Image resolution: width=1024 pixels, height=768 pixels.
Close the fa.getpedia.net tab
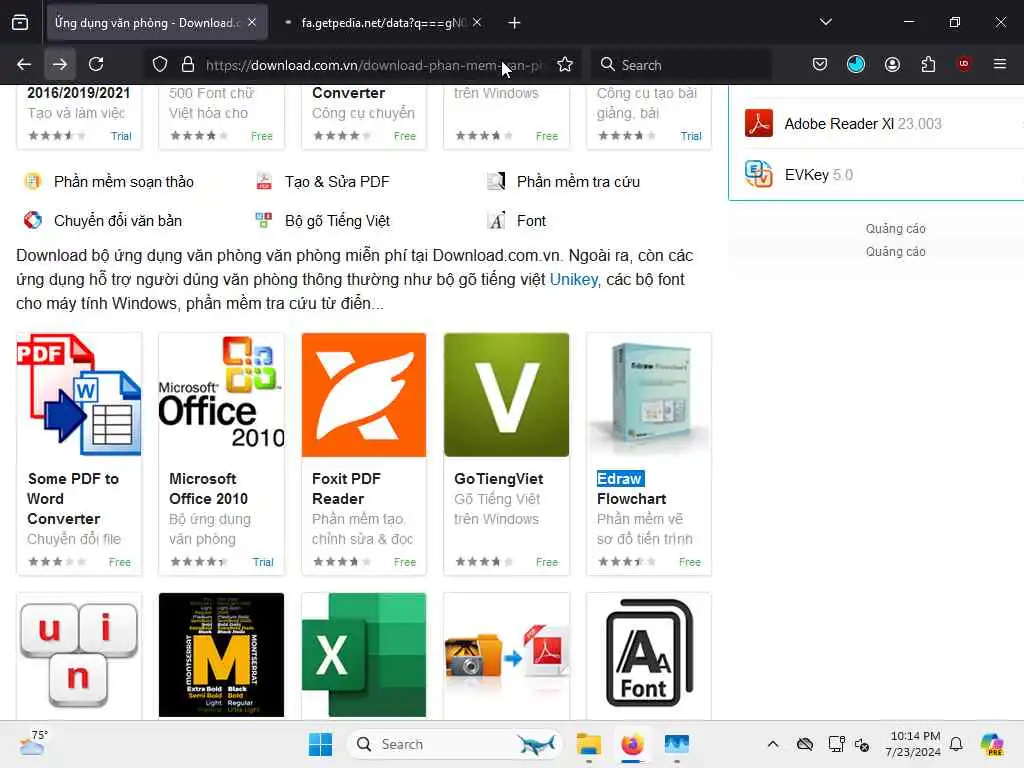pyautogui.click(x=477, y=23)
